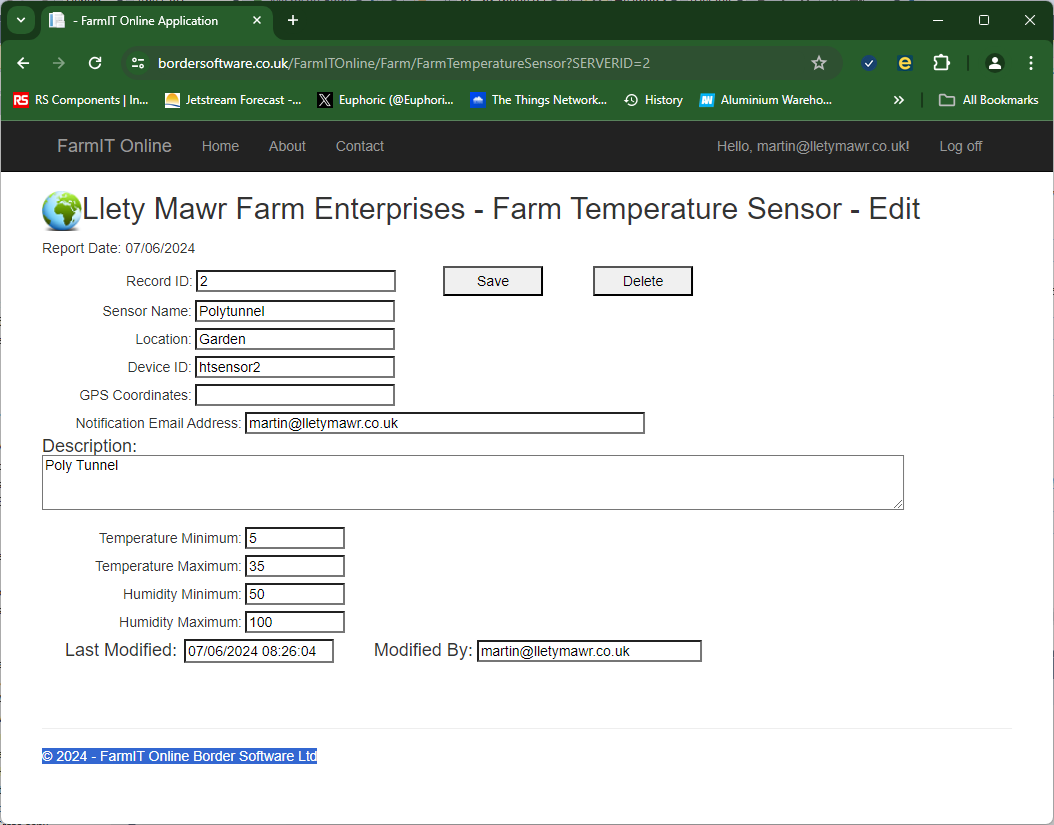Click the globe logo beside the page title
The width and height of the screenshot is (1054, 825).
point(62,210)
